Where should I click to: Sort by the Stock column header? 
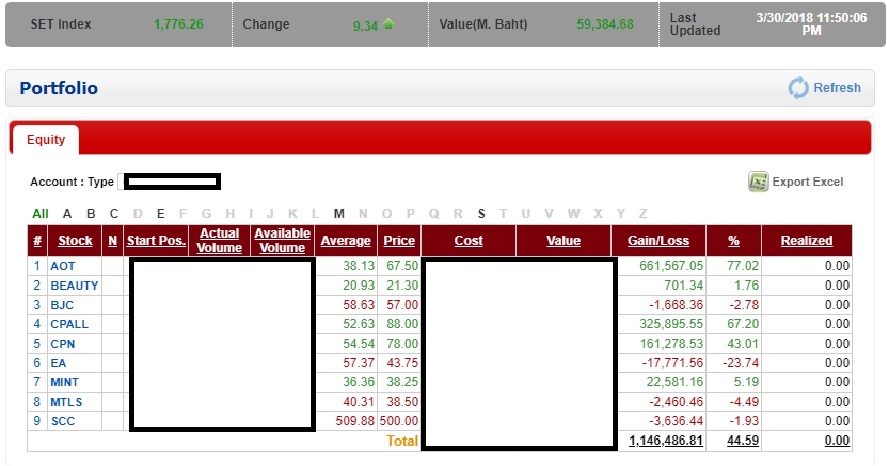75,240
